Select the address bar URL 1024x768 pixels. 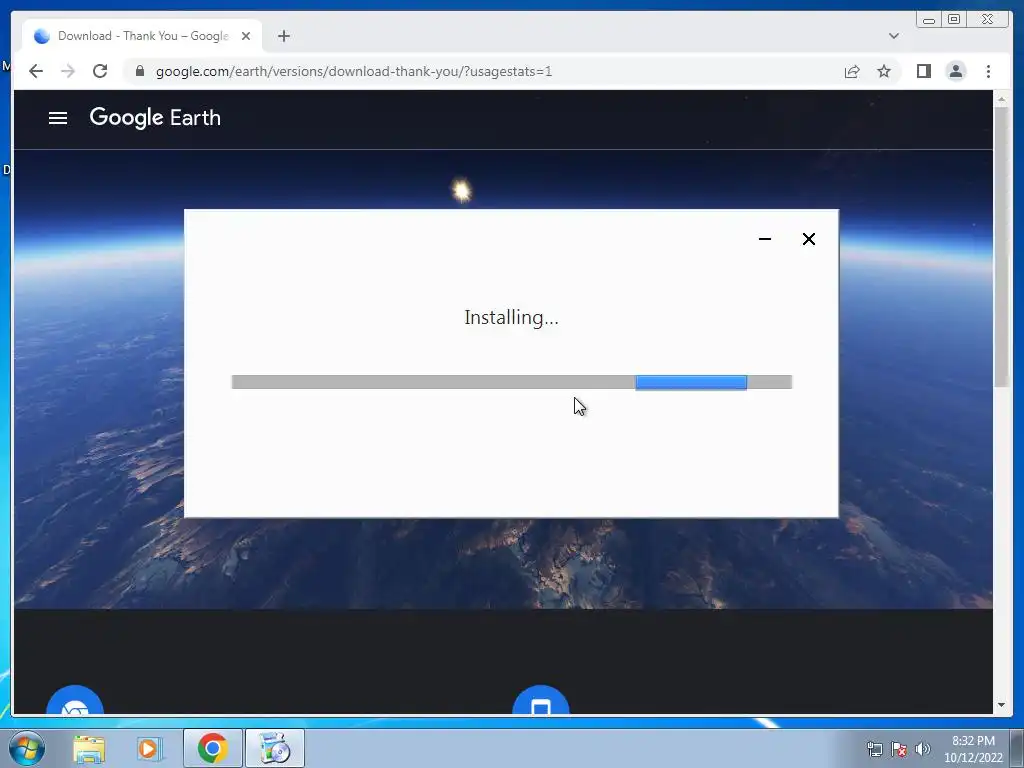click(353, 71)
